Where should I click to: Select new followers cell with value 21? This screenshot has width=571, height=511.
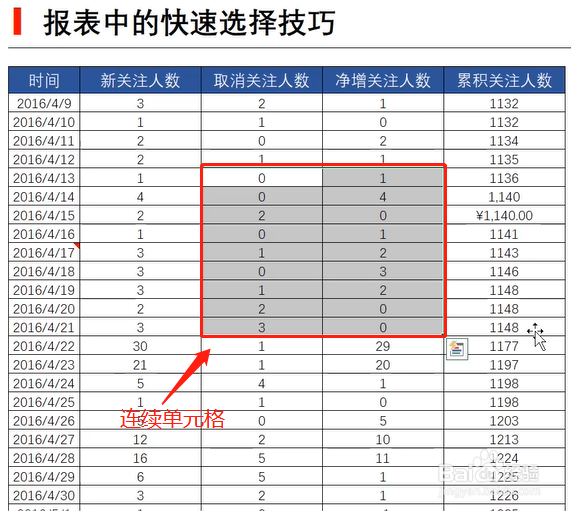[x=140, y=365]
